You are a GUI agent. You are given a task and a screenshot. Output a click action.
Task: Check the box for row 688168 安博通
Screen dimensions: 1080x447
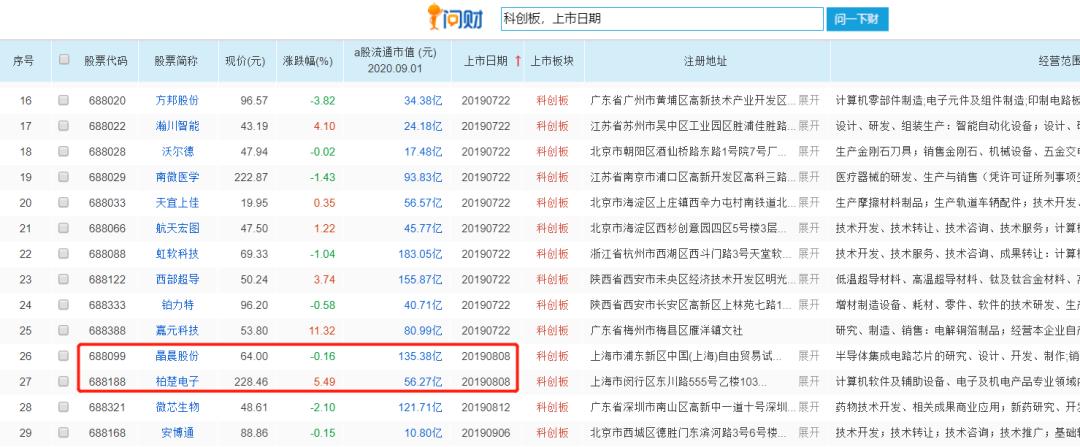[63, 433]
